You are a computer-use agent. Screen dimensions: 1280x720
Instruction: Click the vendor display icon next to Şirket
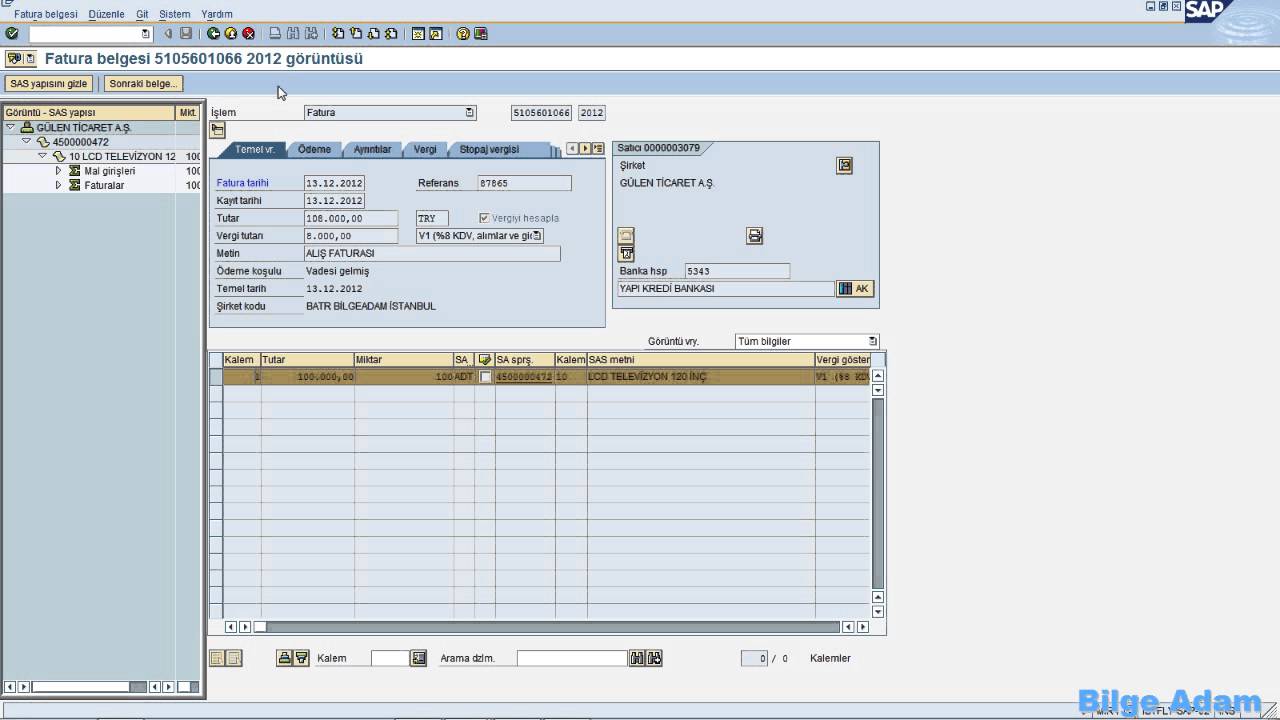(844, 166)
